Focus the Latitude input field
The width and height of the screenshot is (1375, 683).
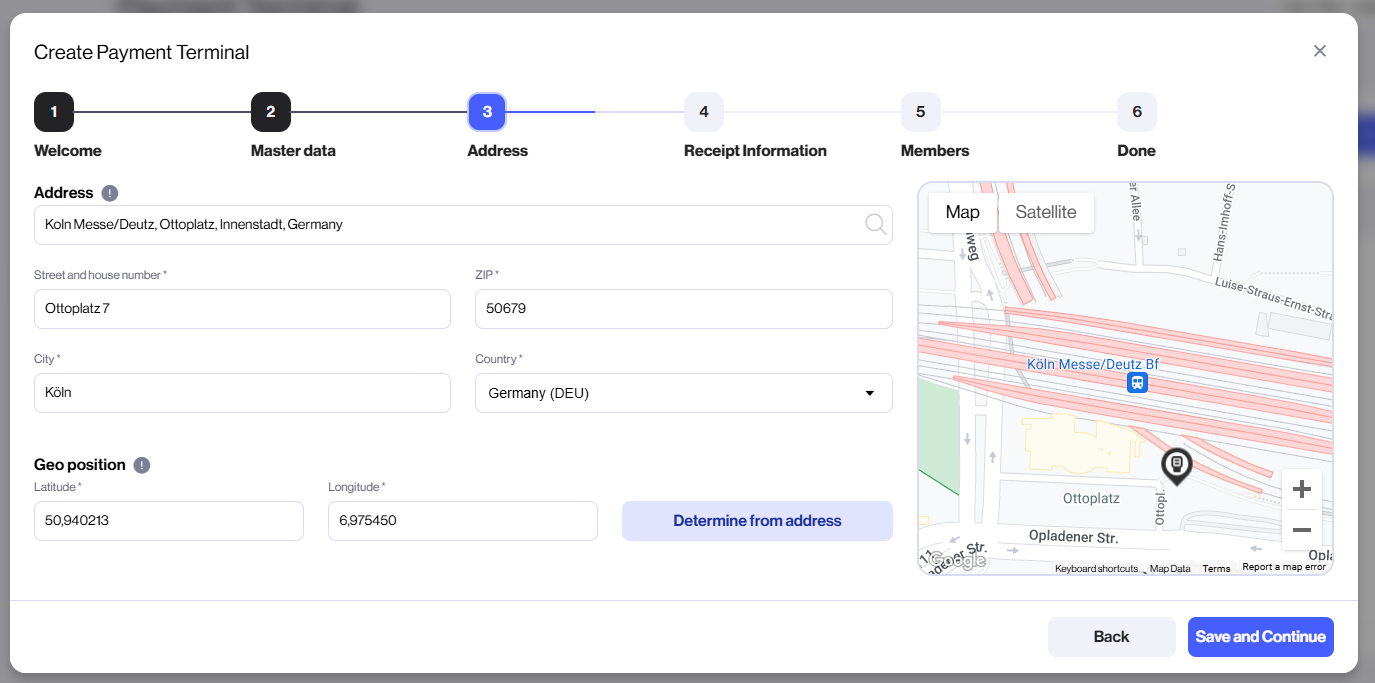point(168,521)
